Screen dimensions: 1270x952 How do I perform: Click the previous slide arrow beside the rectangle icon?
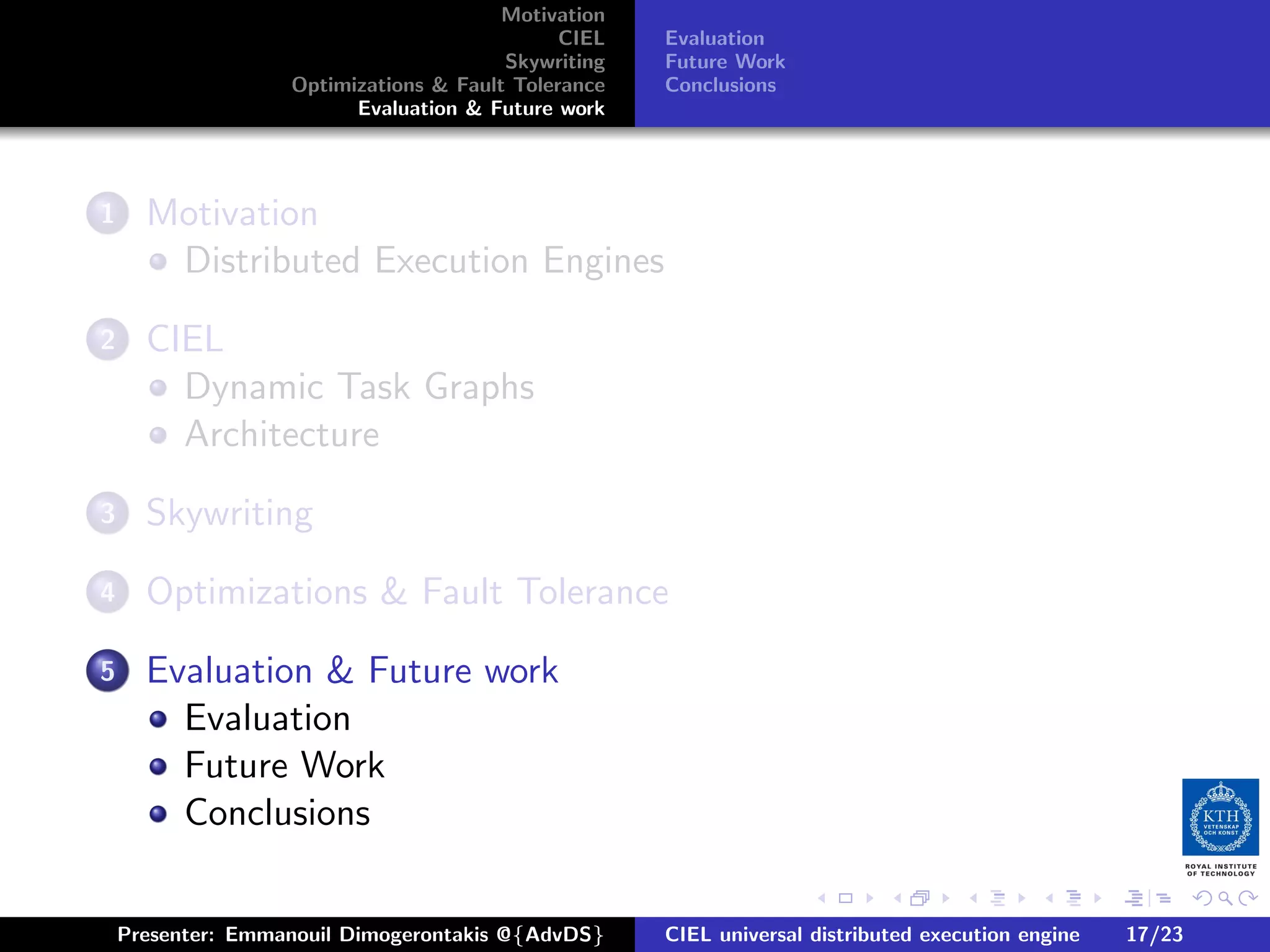pyautogui.click(x=822, y=898)
